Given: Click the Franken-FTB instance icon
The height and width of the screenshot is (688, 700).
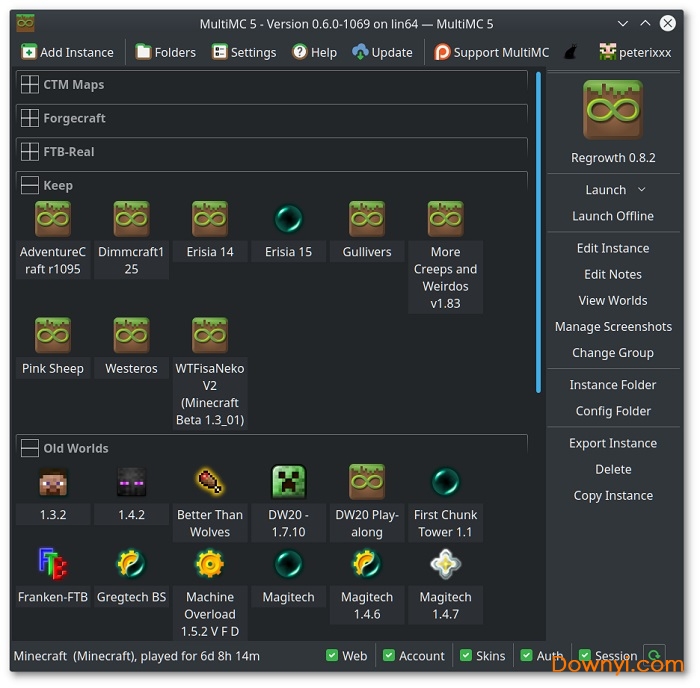Looking at the screenshot, I should pyautogui.click(x=53, y=564).
